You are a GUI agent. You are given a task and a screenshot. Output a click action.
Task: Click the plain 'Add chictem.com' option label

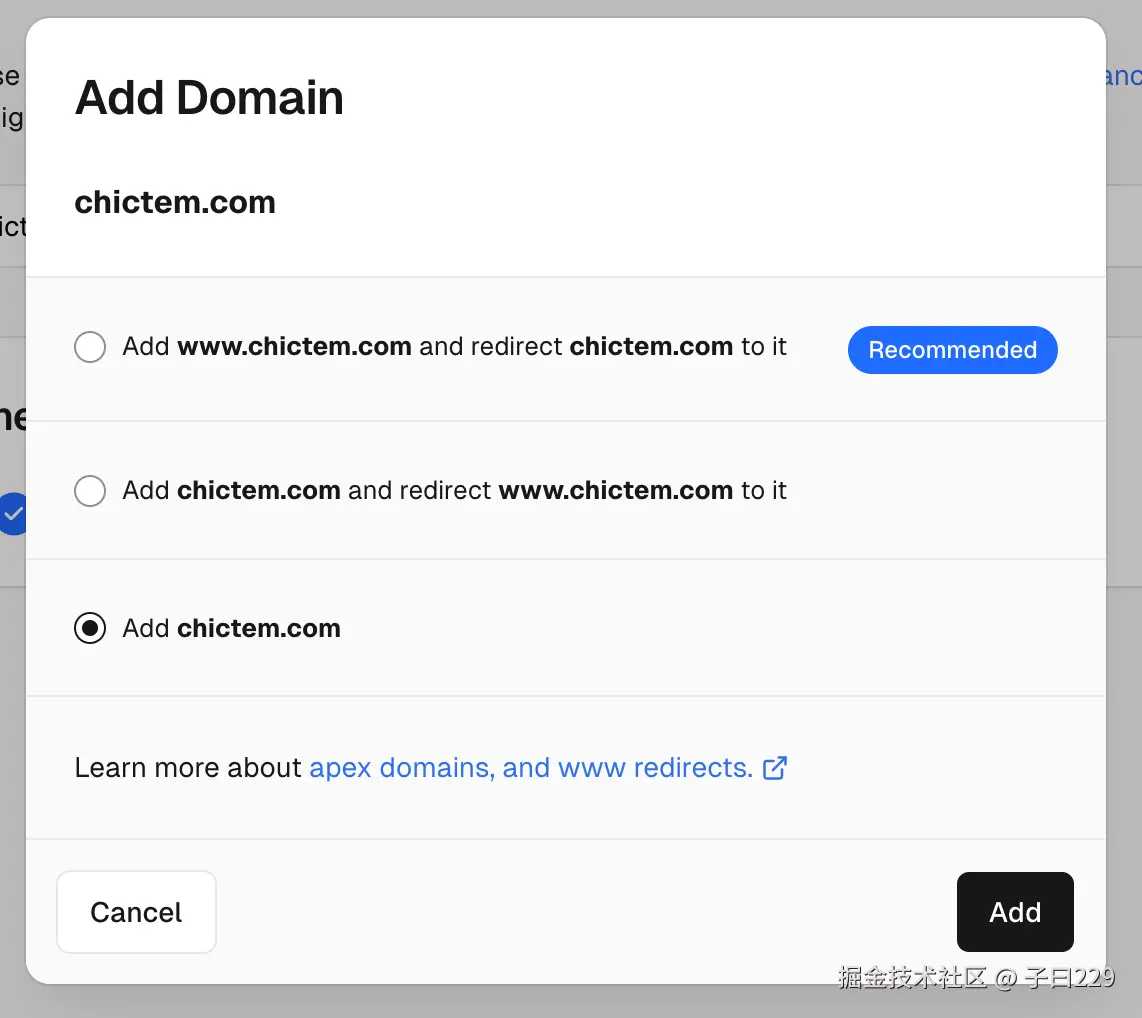point(232,629)
